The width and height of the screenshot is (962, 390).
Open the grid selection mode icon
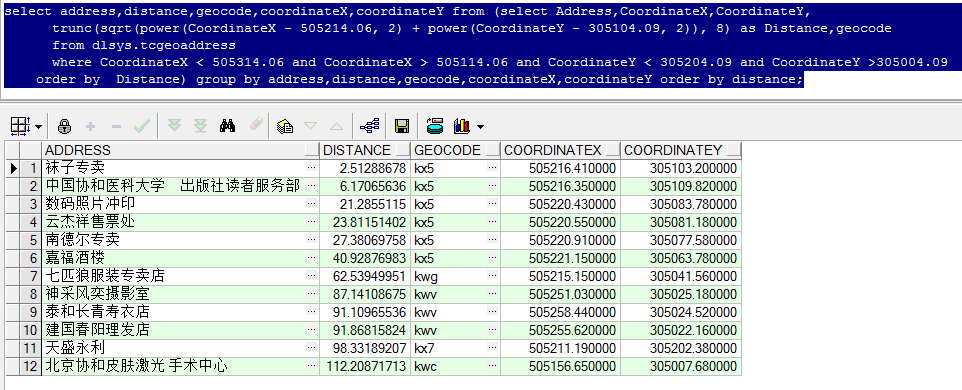pos(20,126)
